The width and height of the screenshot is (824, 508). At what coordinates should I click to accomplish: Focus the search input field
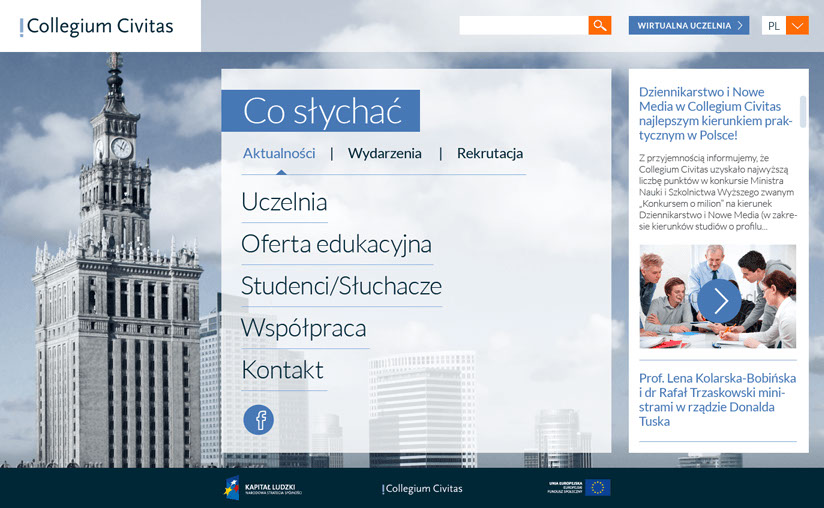click(x=524, y=25)
